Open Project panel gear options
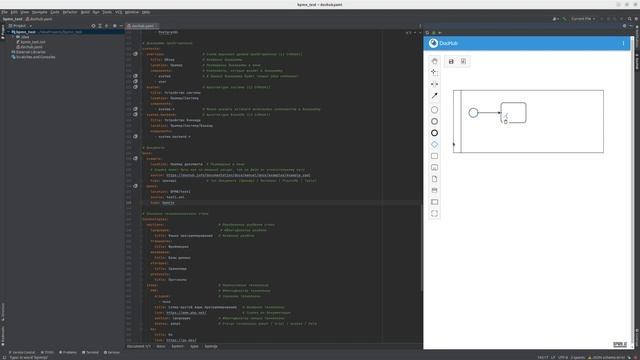 tap(115, 26)
